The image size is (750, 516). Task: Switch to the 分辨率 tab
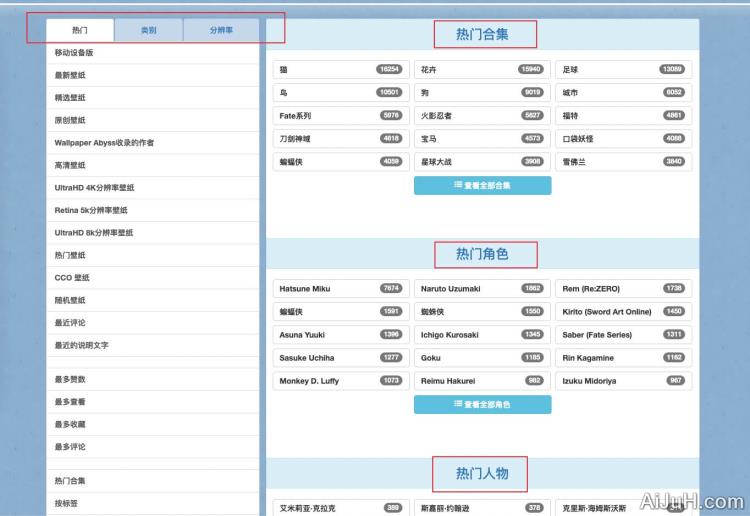pyautogui.click(x=221, y=31)
